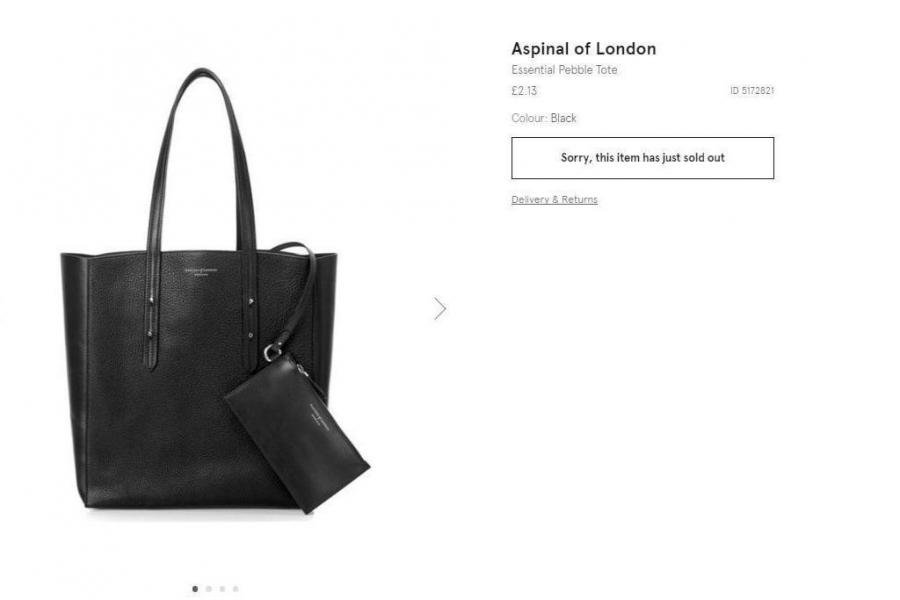Viewport: 900px width, 600px height.
Task: Select the fourth carousel dot indicator
Action: [x=235, y=589]
